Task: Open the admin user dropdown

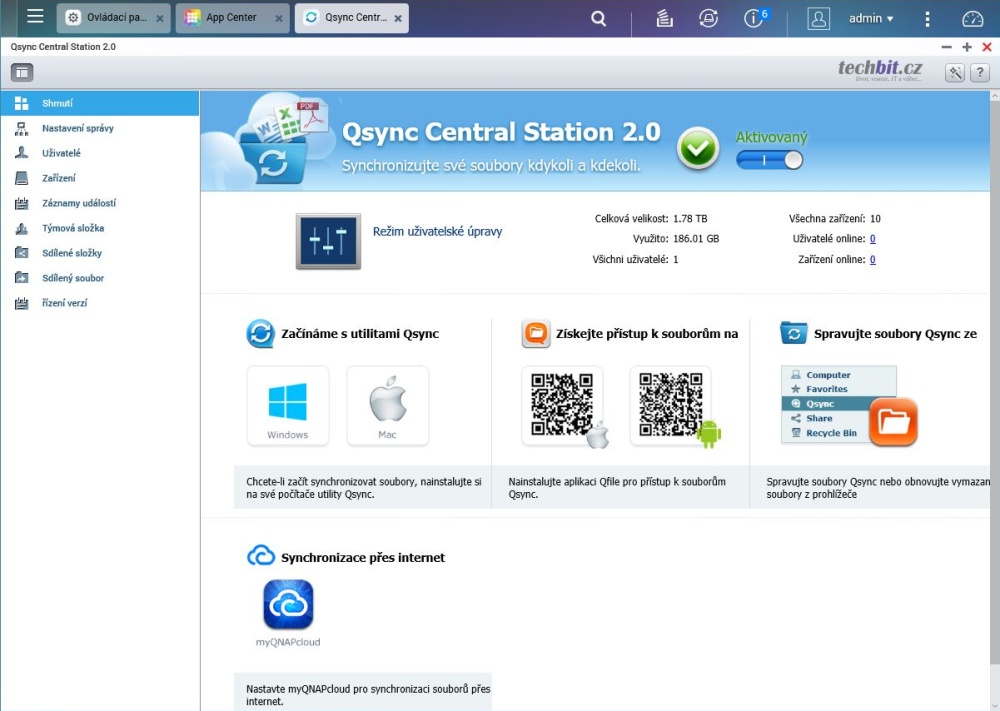Action: [870, 18]
